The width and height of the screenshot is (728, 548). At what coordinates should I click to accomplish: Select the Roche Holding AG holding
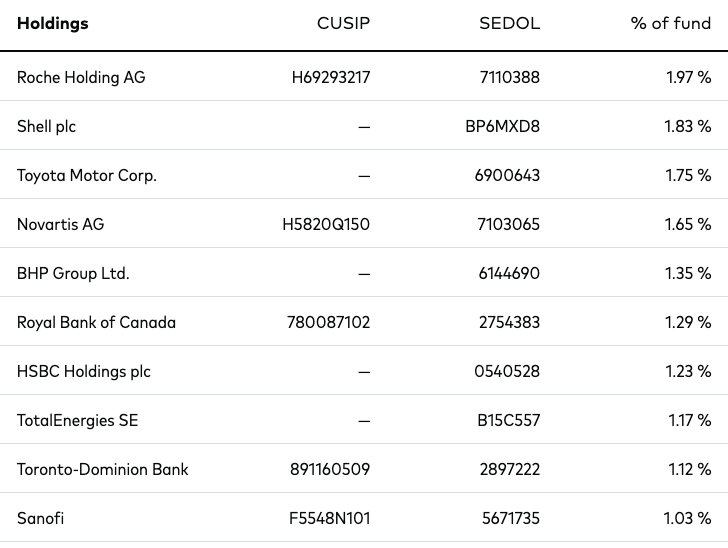(x=81, y=77)
